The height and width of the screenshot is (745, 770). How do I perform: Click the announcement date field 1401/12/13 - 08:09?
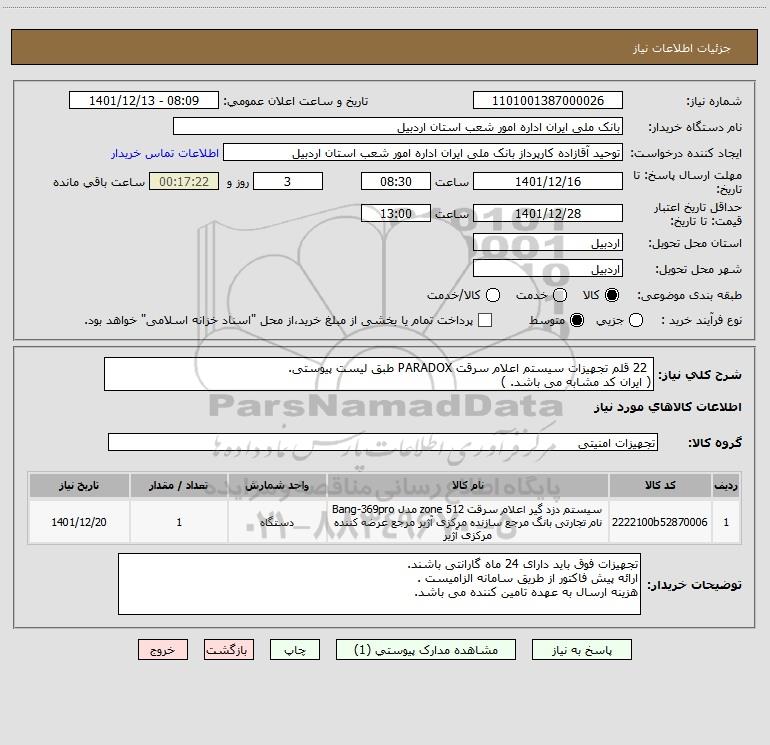click(144, 101)
